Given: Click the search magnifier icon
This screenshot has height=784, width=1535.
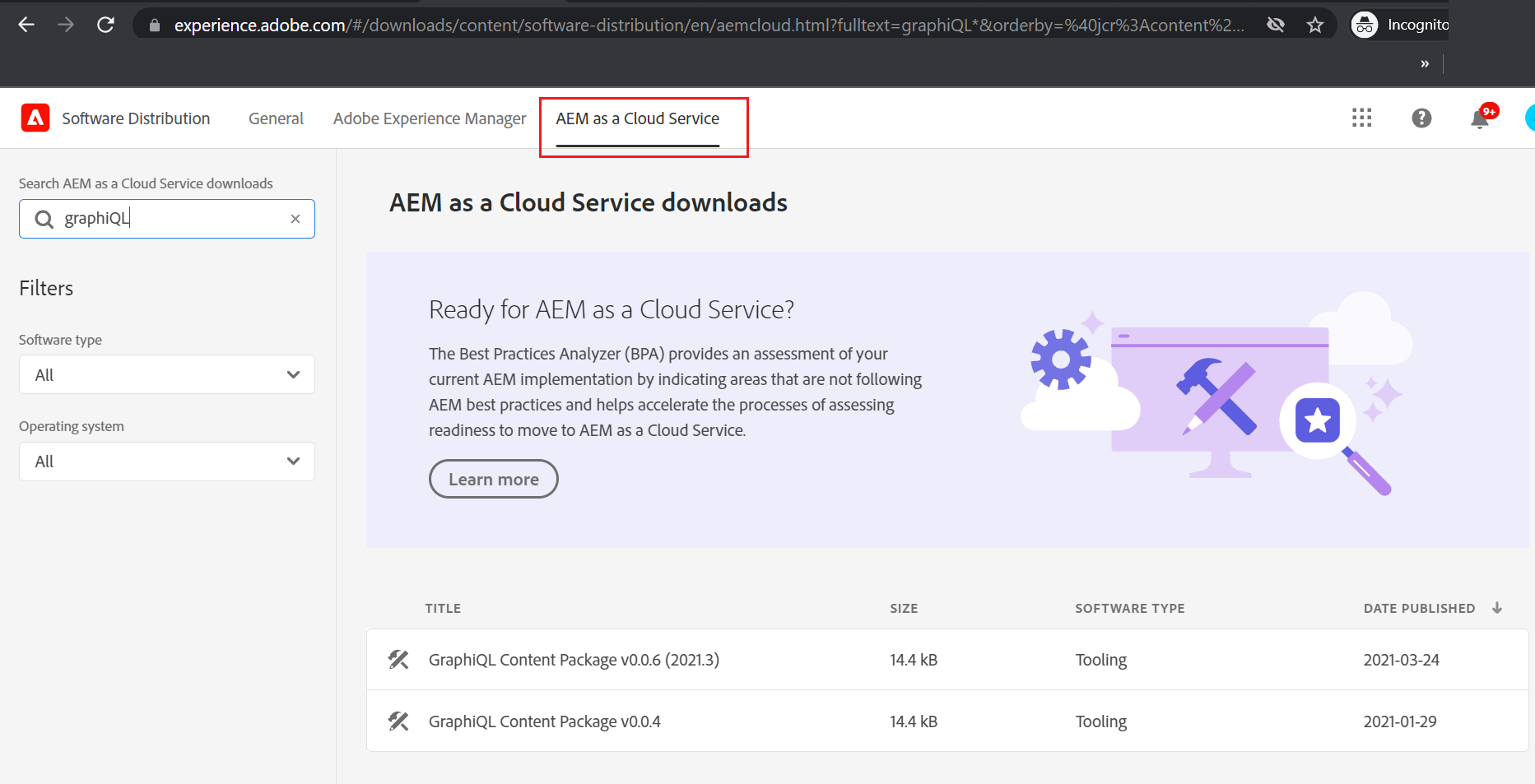Looking at the screenshot, I should [44, 219].
